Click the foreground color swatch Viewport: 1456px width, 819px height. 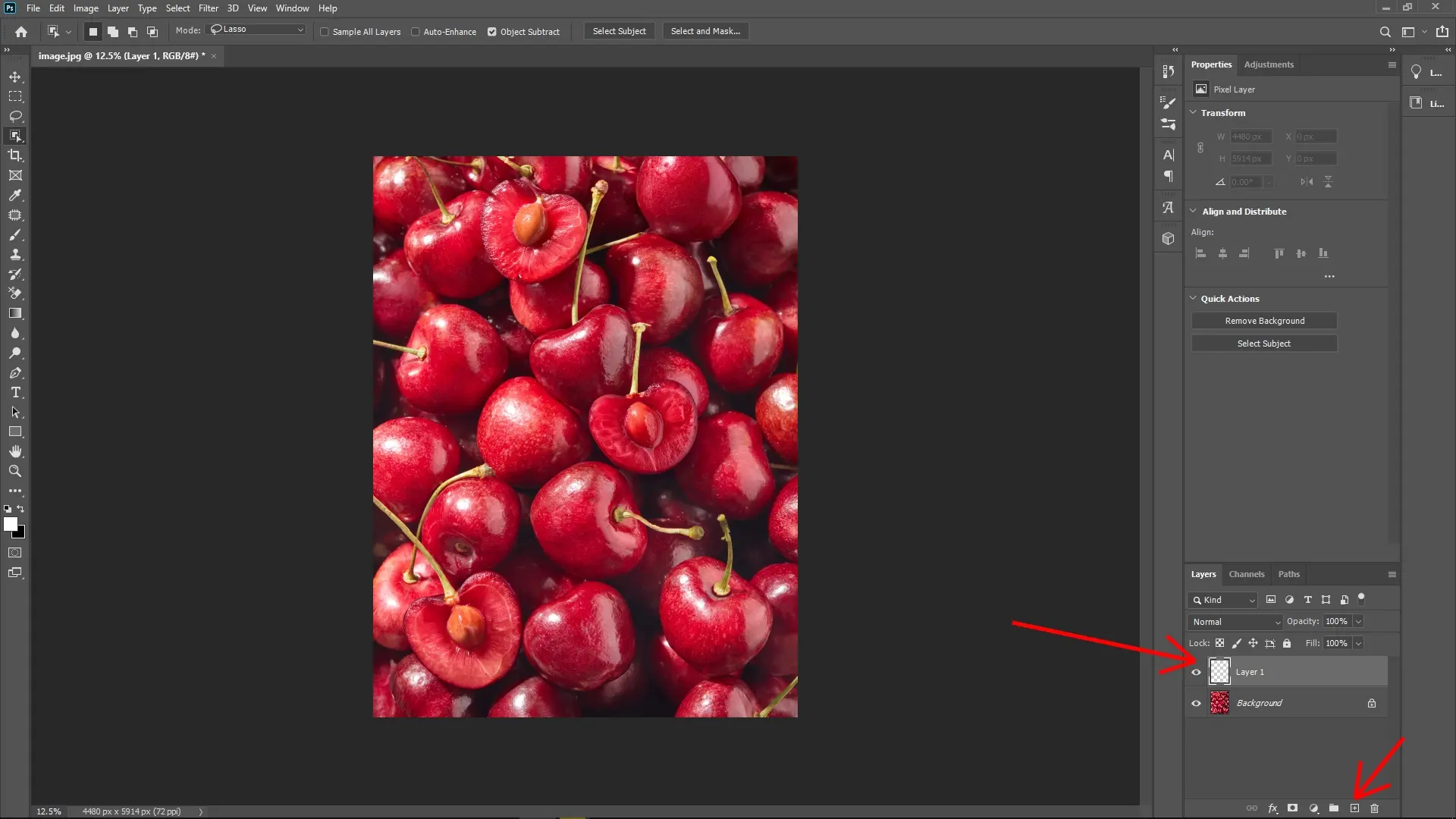11,524
